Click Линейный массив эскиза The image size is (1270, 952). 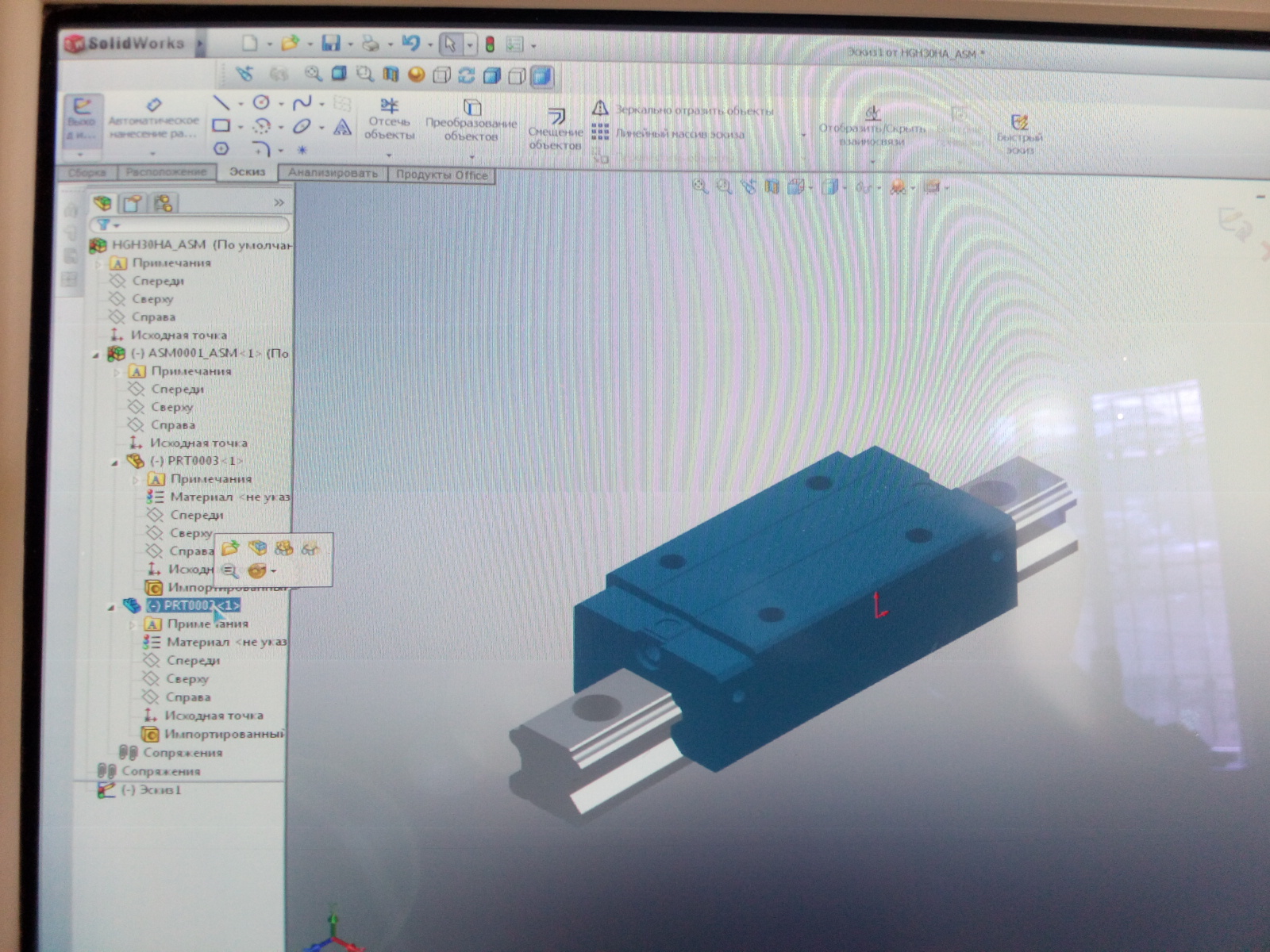pos(668,133)
